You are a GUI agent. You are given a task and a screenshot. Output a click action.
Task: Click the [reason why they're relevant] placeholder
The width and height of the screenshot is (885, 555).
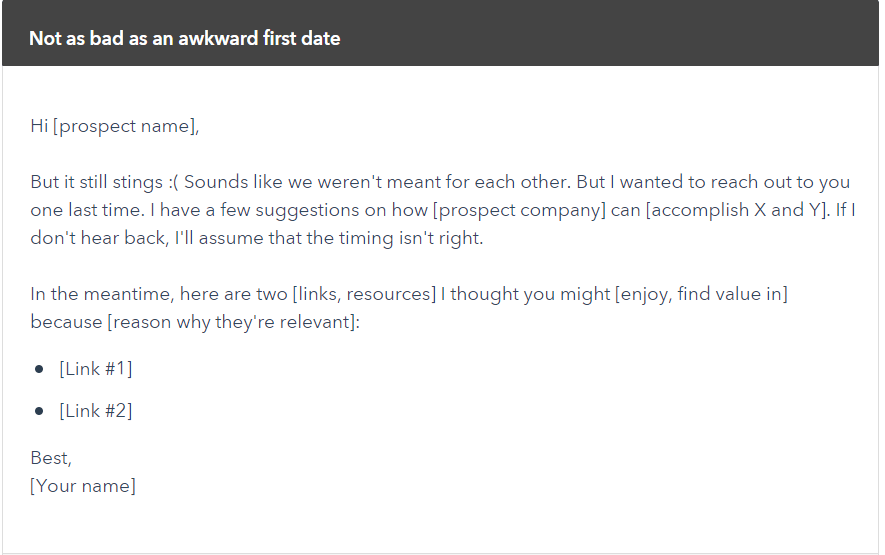(231, 322)
